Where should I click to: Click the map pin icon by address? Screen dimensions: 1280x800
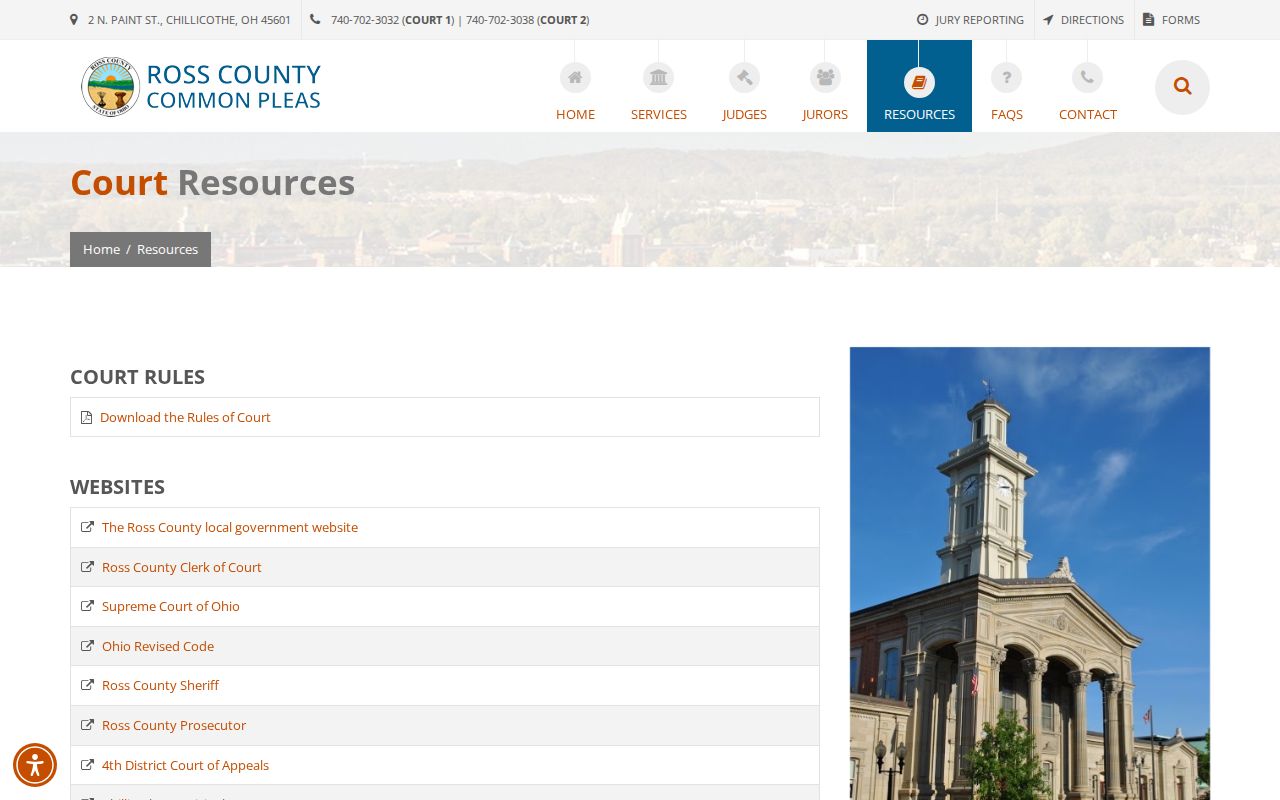(74, 20)
